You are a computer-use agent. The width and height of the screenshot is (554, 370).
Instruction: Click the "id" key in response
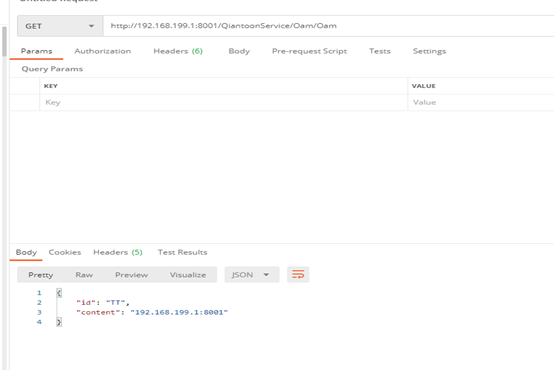(86, 303)
